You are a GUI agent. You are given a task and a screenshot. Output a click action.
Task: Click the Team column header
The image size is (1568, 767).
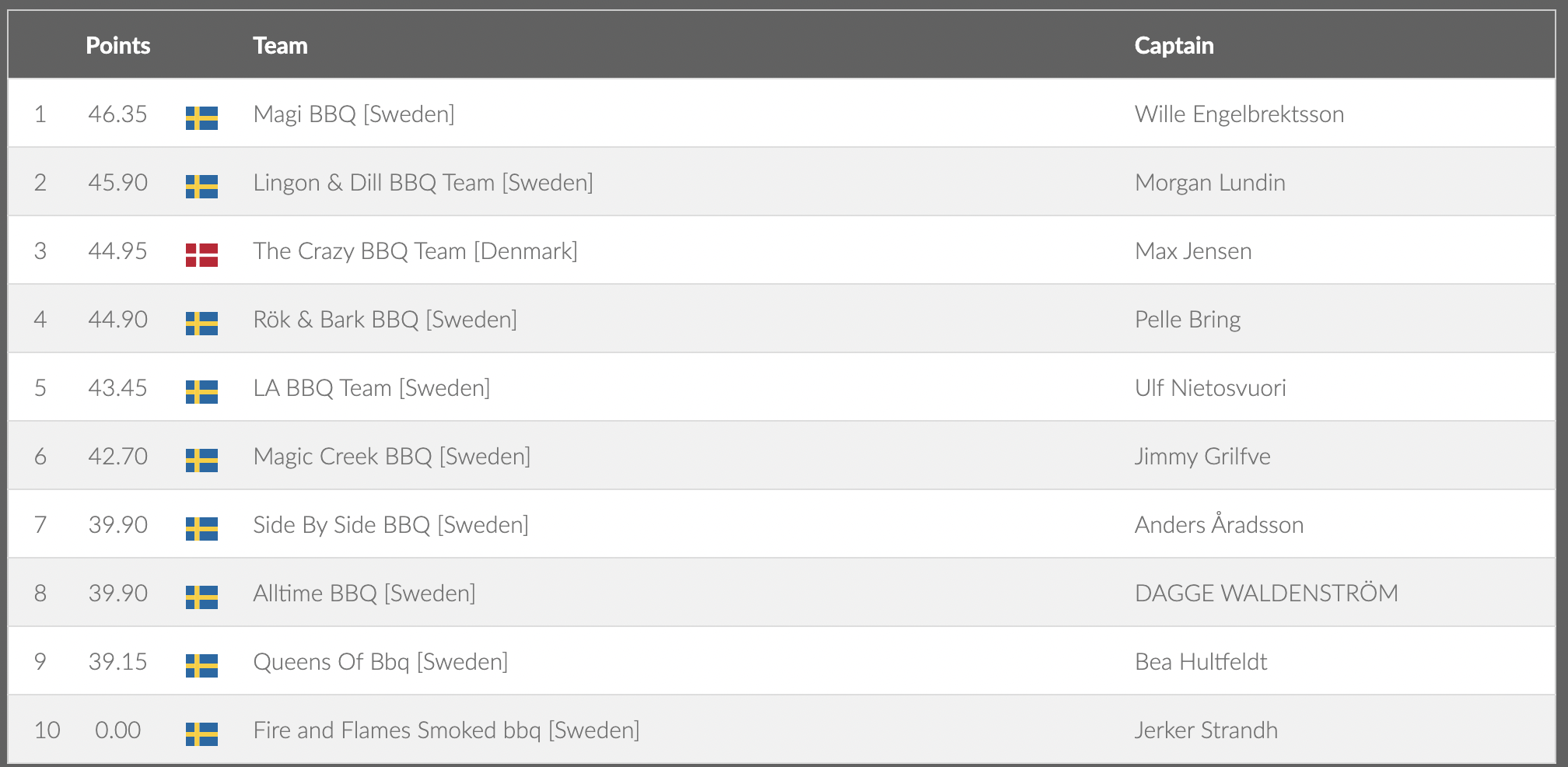tap(280, 46)
